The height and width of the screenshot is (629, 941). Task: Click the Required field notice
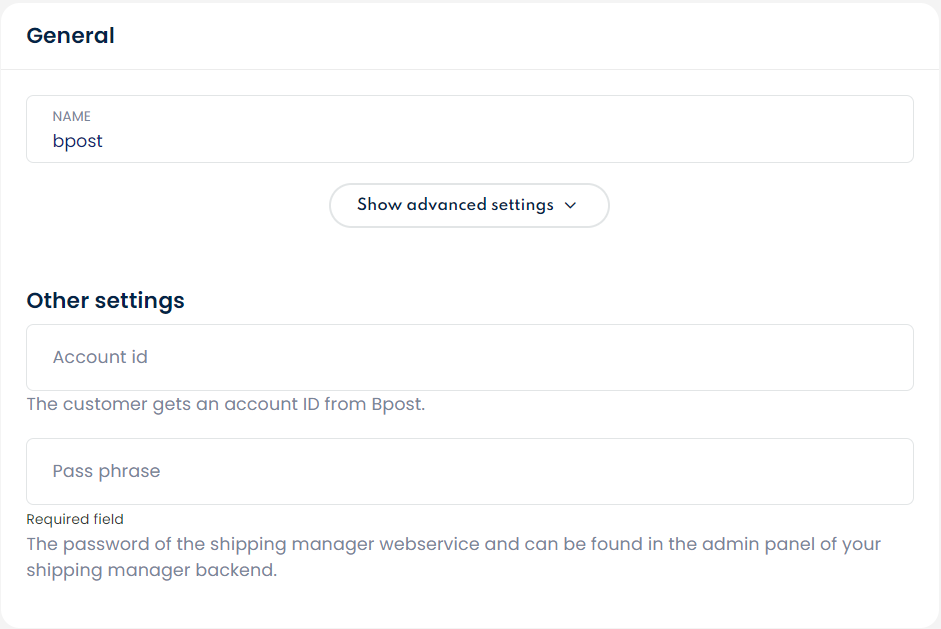pos(75,519)
